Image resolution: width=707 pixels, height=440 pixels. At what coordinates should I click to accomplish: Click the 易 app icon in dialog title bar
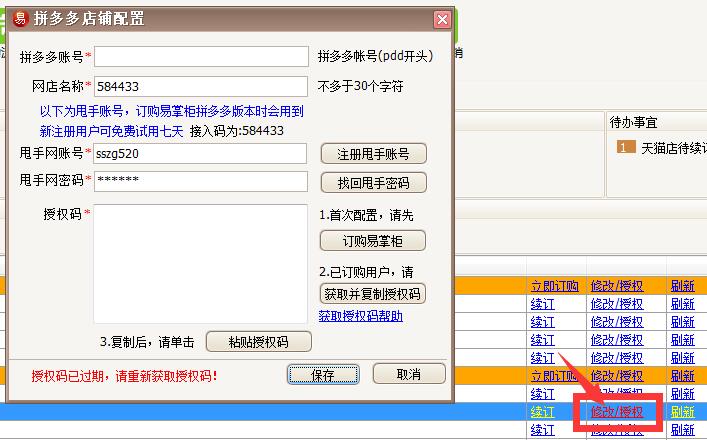coord(20,18)
